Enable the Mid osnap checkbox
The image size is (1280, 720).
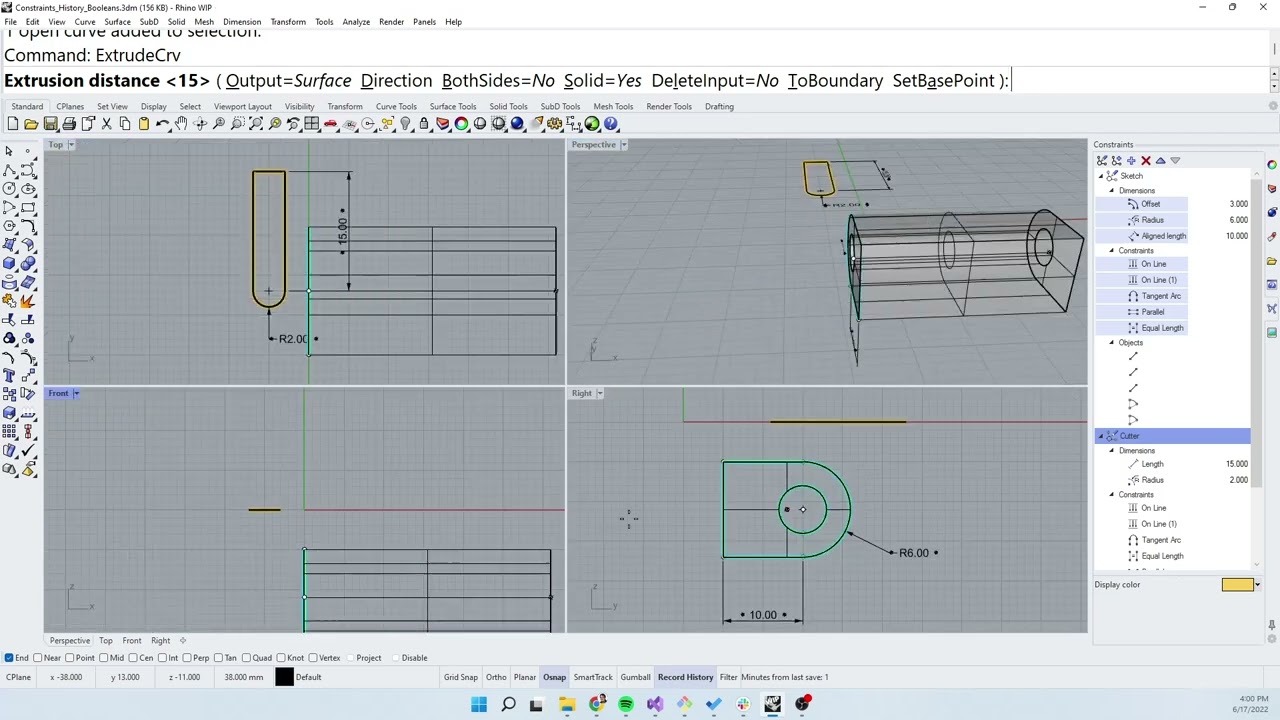coord(105,658)
